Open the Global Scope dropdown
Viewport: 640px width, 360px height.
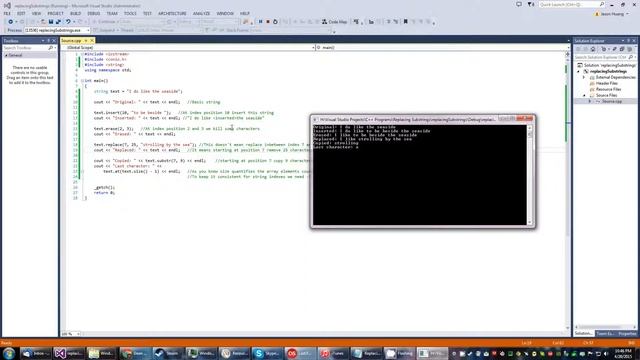tap(188, 48)
